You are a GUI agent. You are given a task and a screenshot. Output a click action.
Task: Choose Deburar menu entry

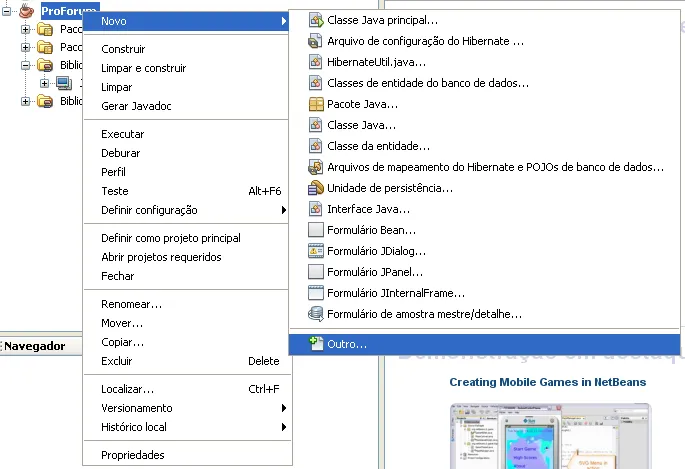[188, 153]
